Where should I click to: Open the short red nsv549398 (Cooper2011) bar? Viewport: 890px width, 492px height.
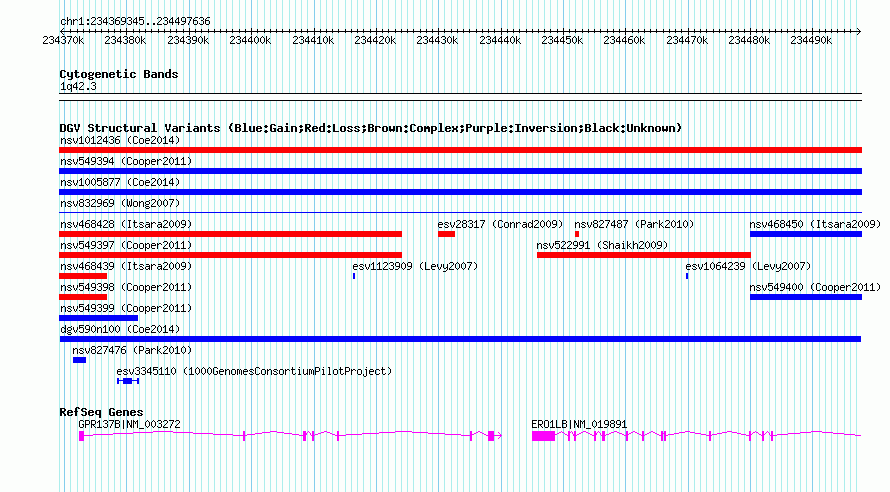coord(83,297)
